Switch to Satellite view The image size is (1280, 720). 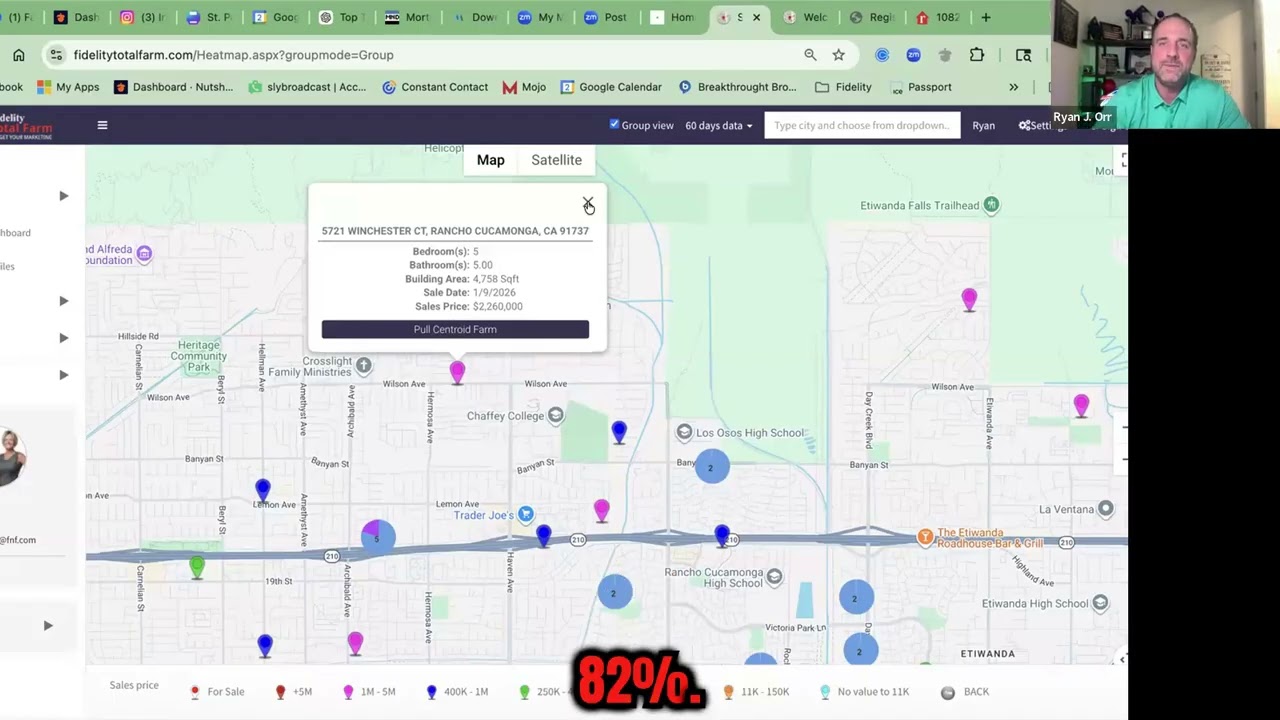pos(556,160)
